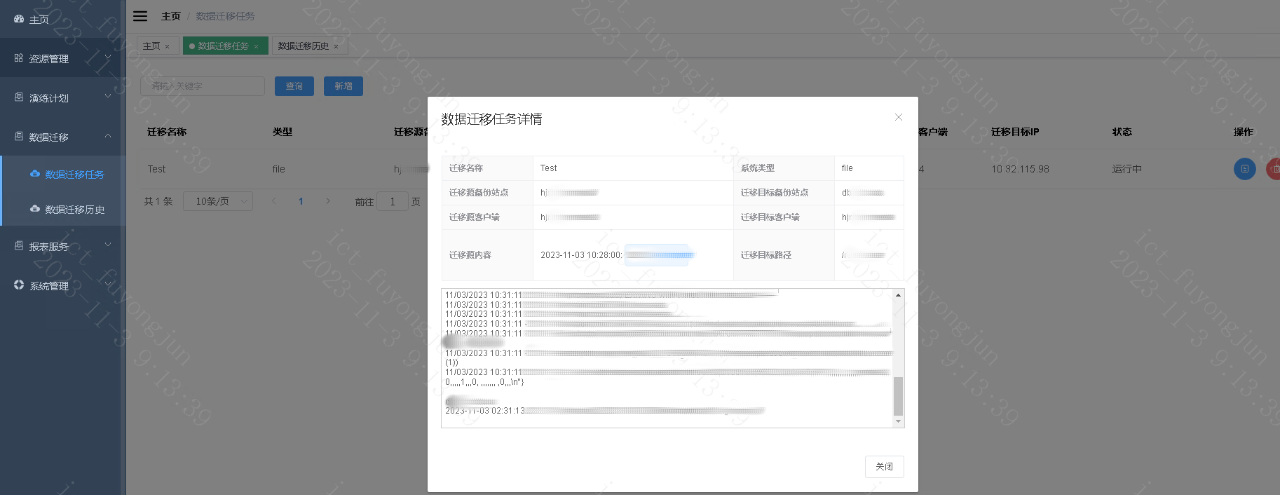The width and height of the screenshot is (1280, 495).
Task: Click the 查询 button
Action: (294, 86)
